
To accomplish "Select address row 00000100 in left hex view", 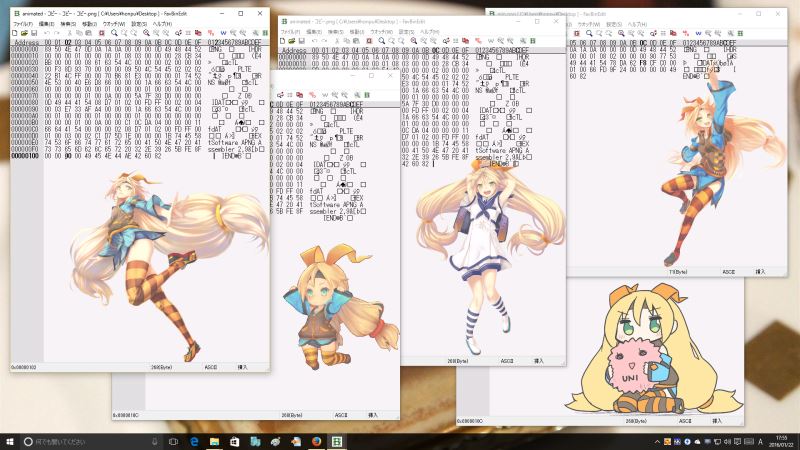I will pyautogui.click(x=26, y=156).
